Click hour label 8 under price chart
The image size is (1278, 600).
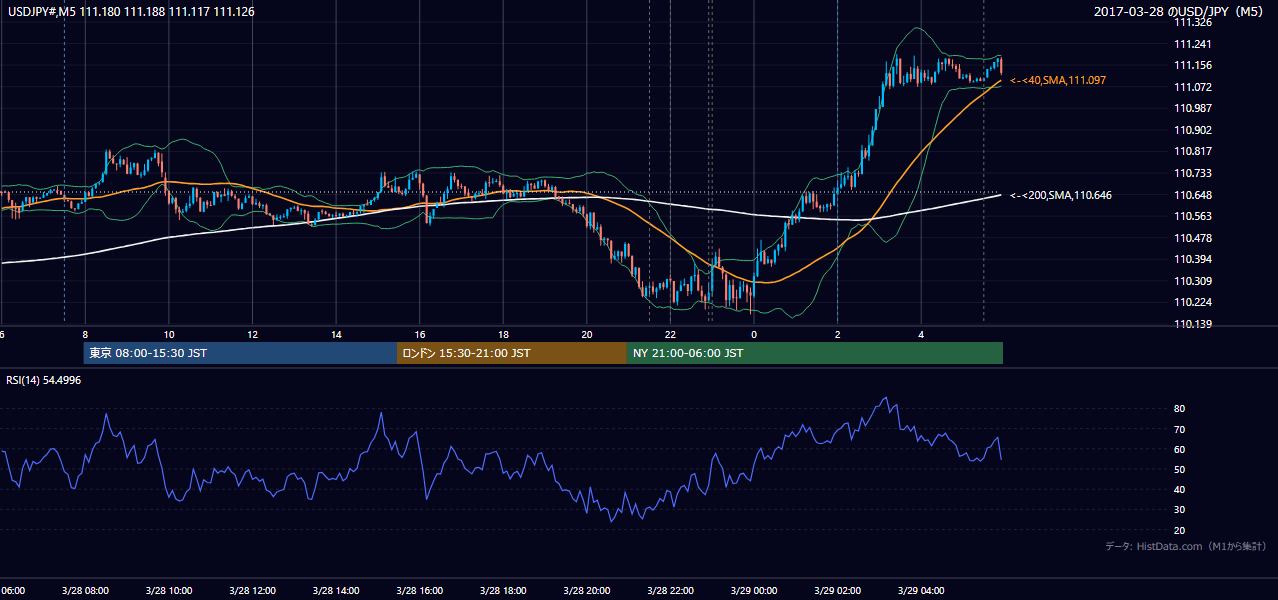point(85,334)
